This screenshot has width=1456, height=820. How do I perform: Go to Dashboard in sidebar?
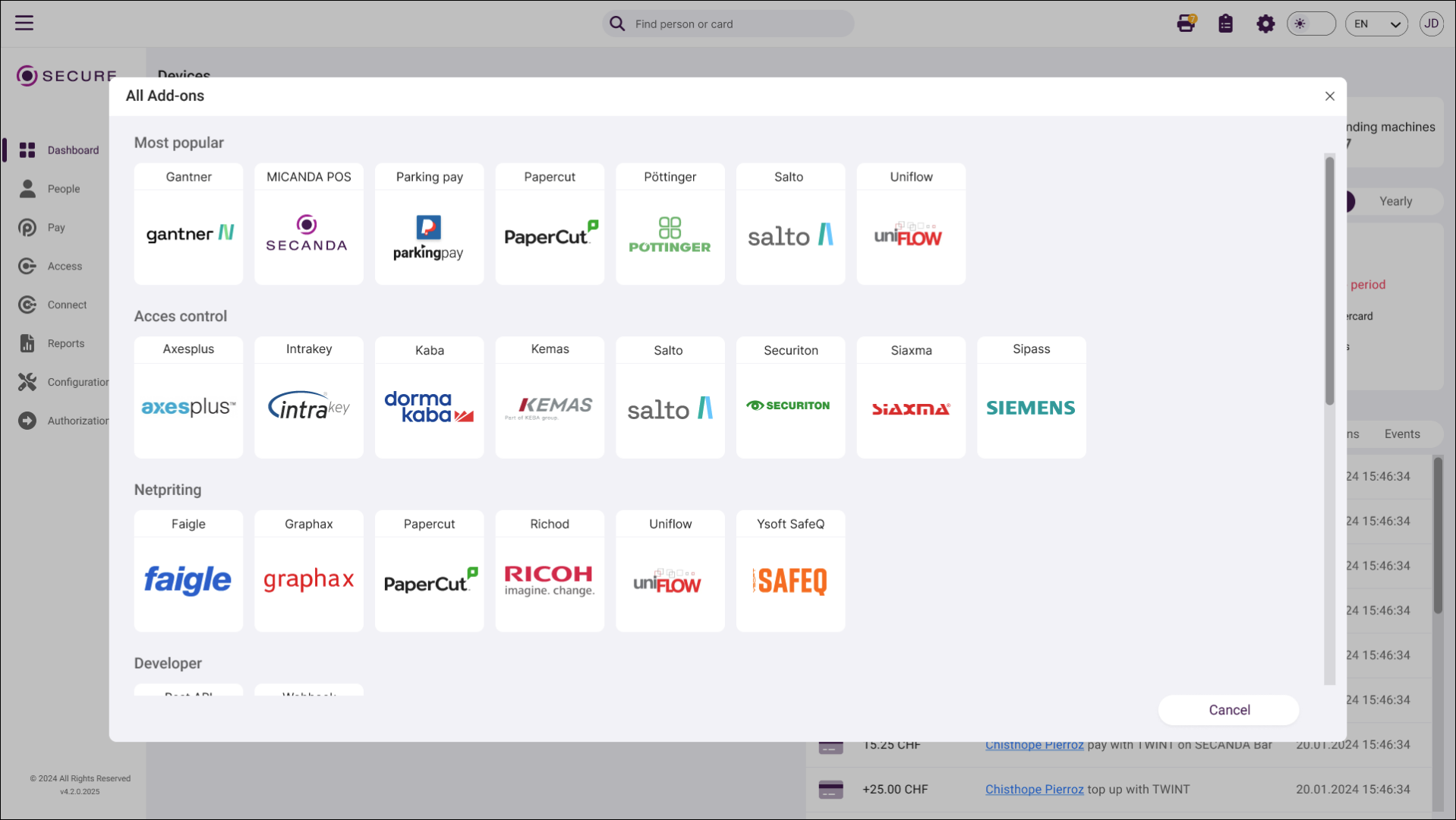(73, 150)
